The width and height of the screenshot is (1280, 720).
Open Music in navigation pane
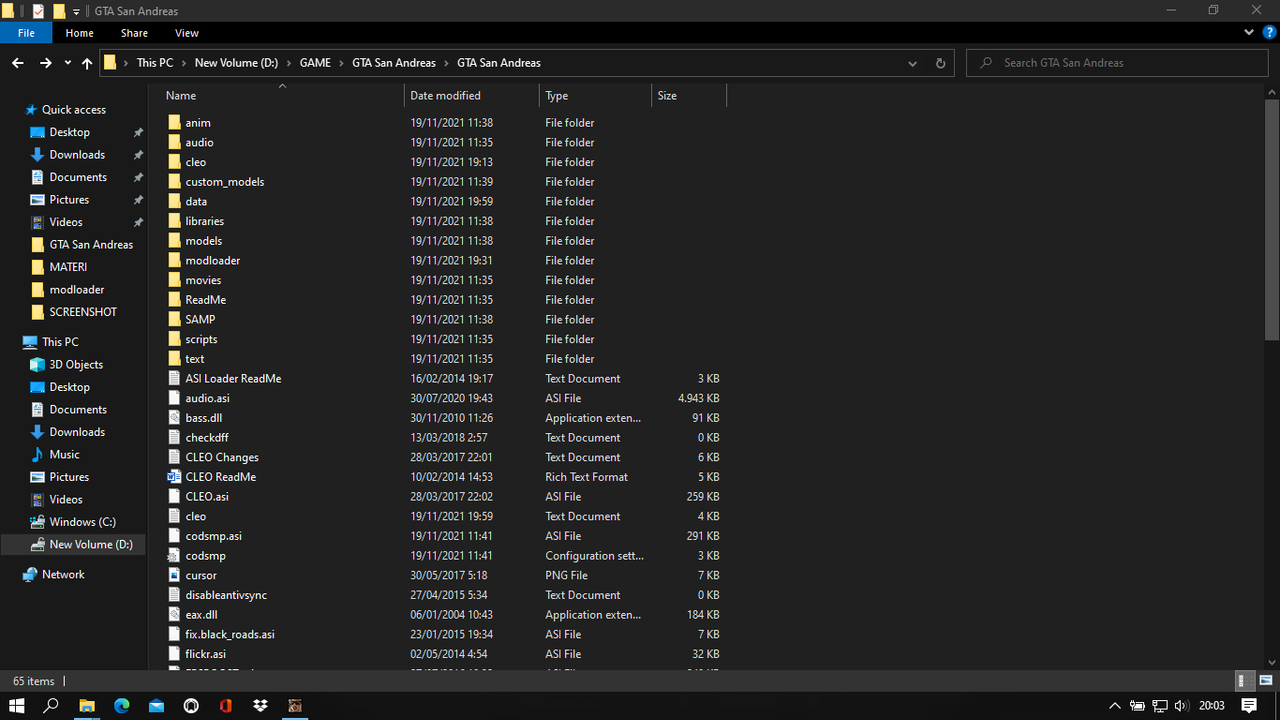click(64, 455)
